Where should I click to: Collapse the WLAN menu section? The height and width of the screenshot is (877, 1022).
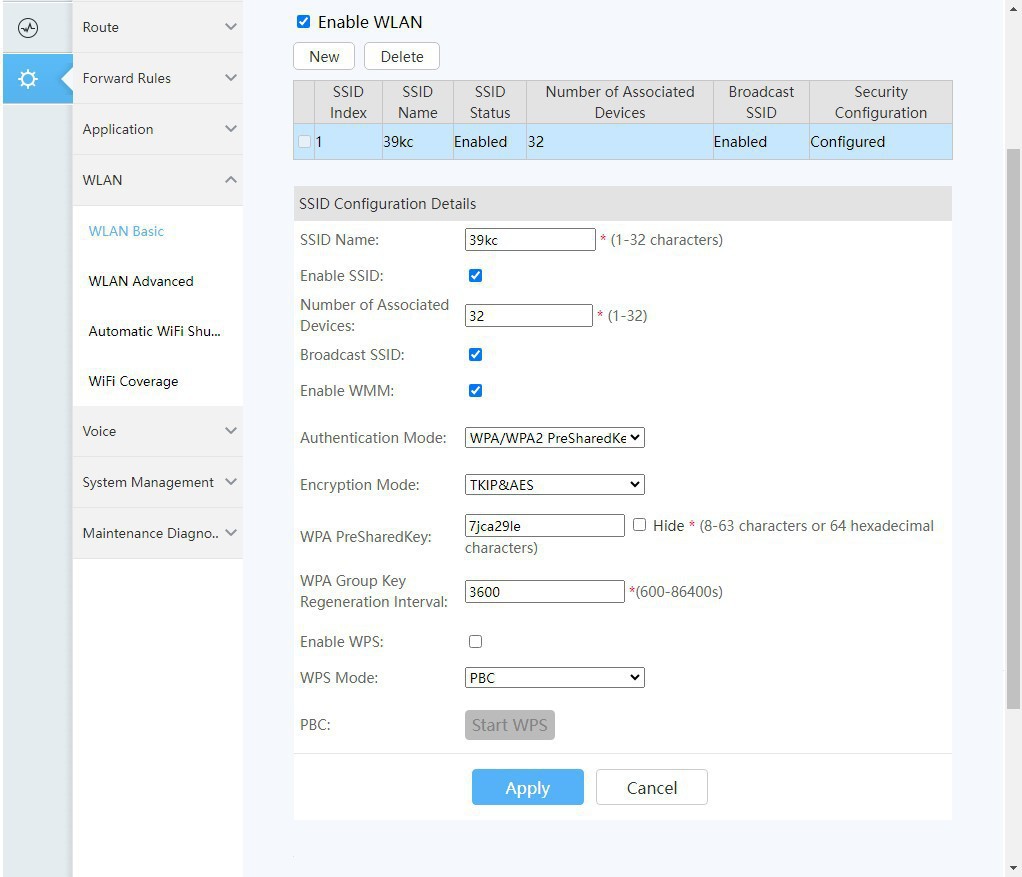click(158, 180)
